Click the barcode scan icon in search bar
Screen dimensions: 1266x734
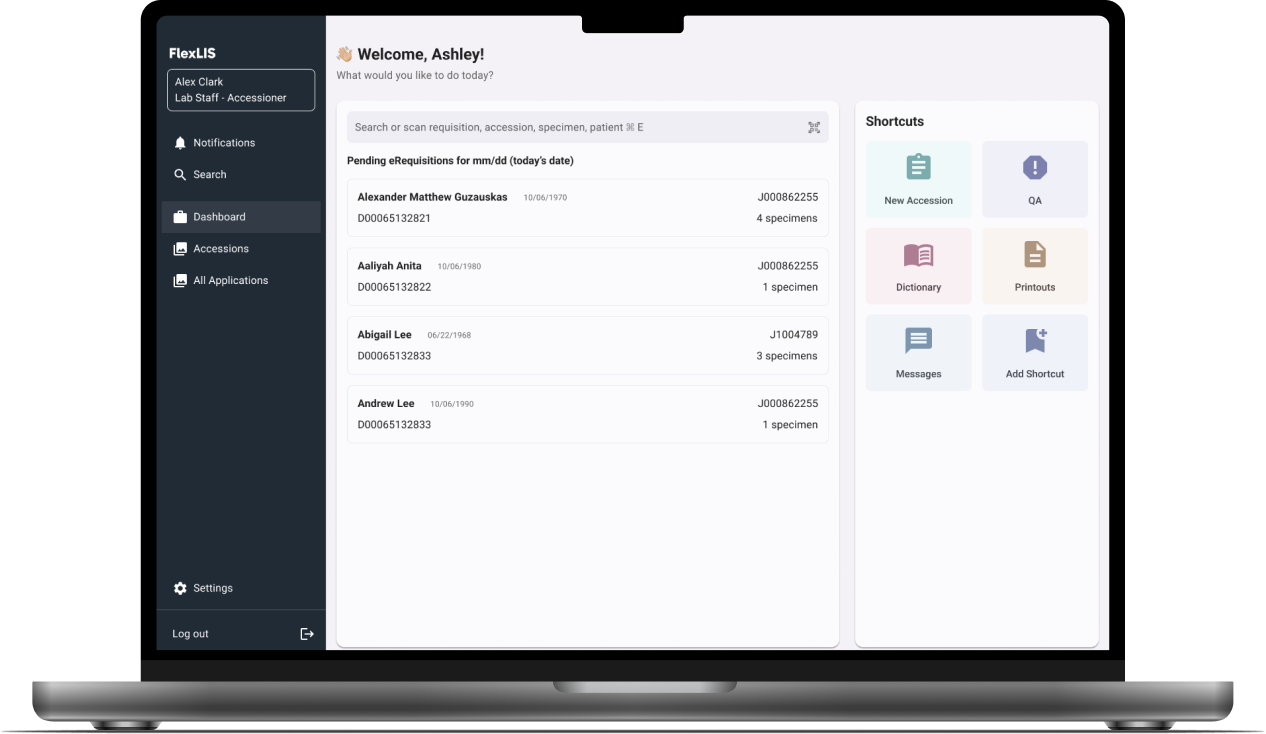pos(814,127)
